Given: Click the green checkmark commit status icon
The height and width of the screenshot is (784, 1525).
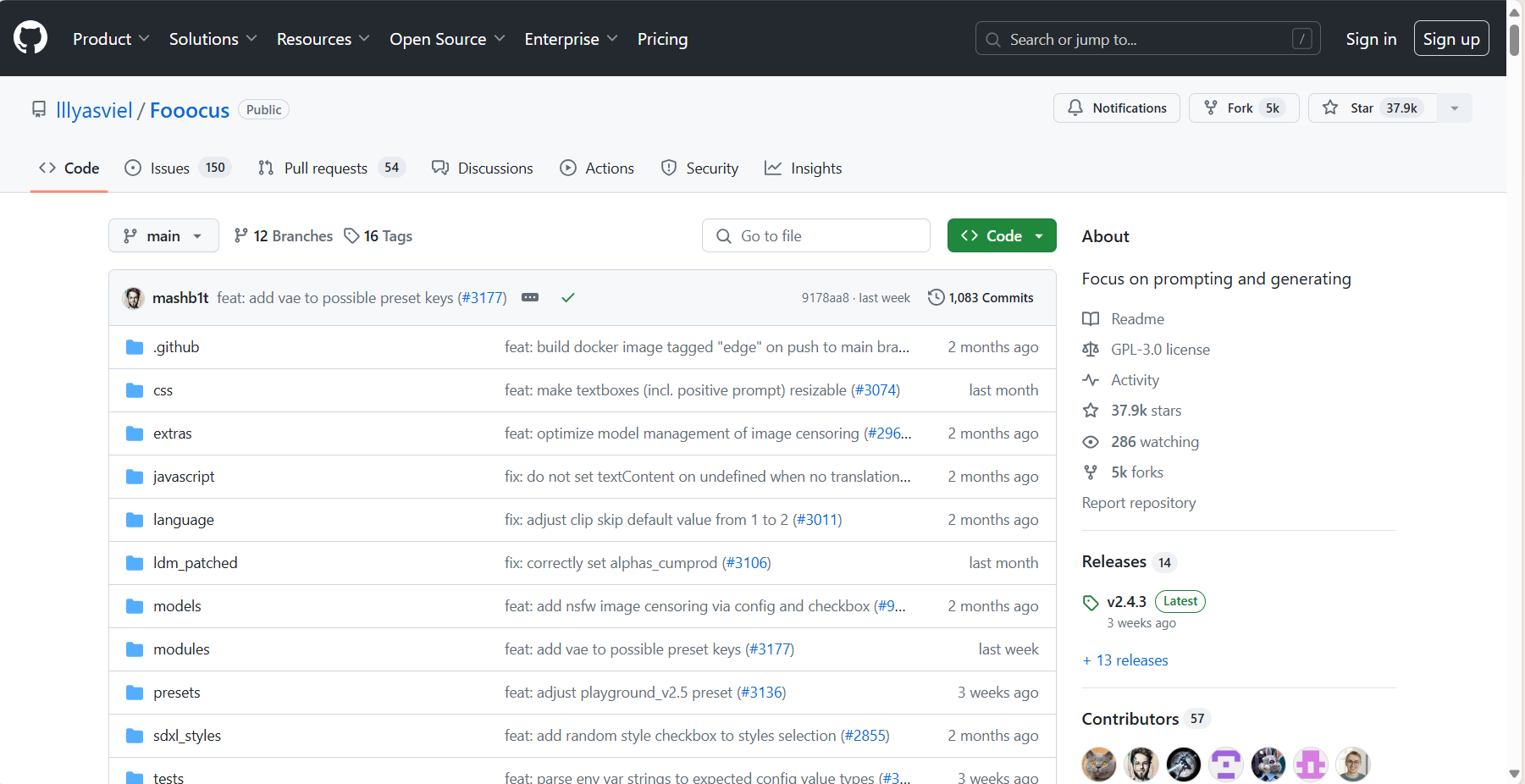Looking at the screenshot, I should 568,298.
